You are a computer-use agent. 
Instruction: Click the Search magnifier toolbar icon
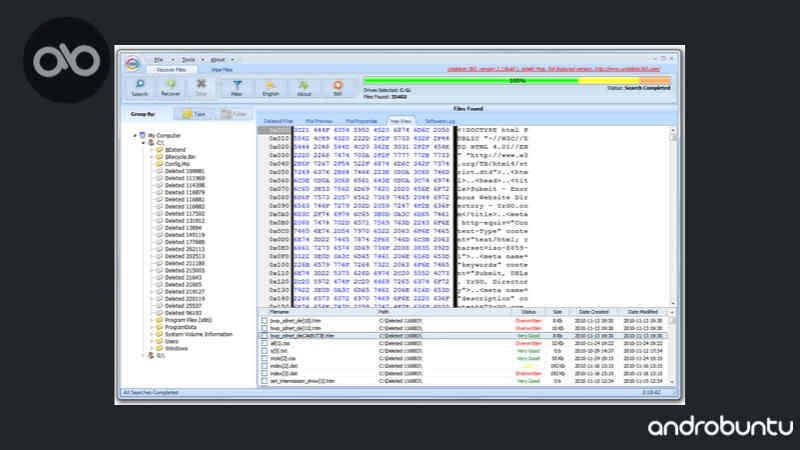139,85
